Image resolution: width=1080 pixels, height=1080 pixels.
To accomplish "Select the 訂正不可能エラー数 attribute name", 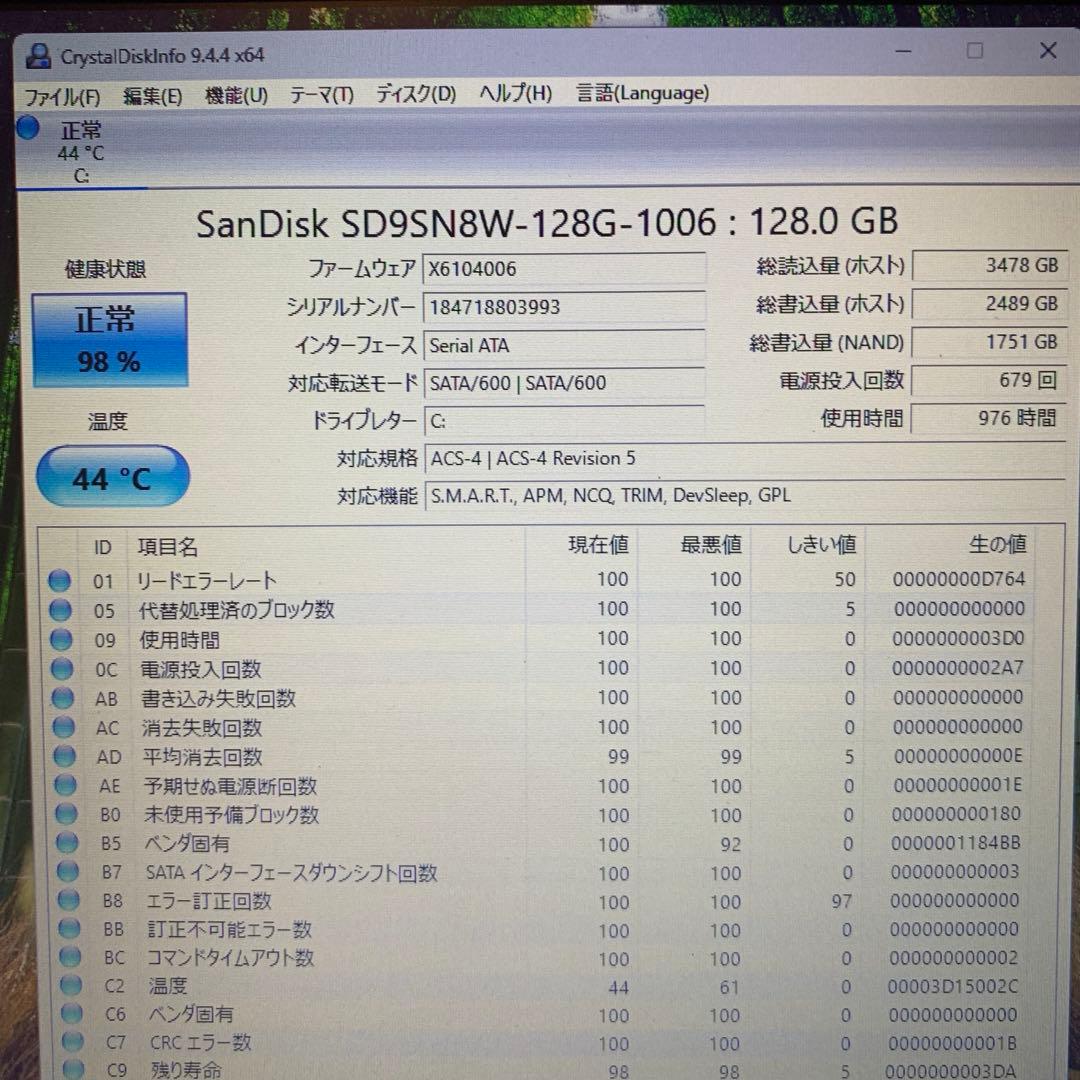I will pos(229,929).
